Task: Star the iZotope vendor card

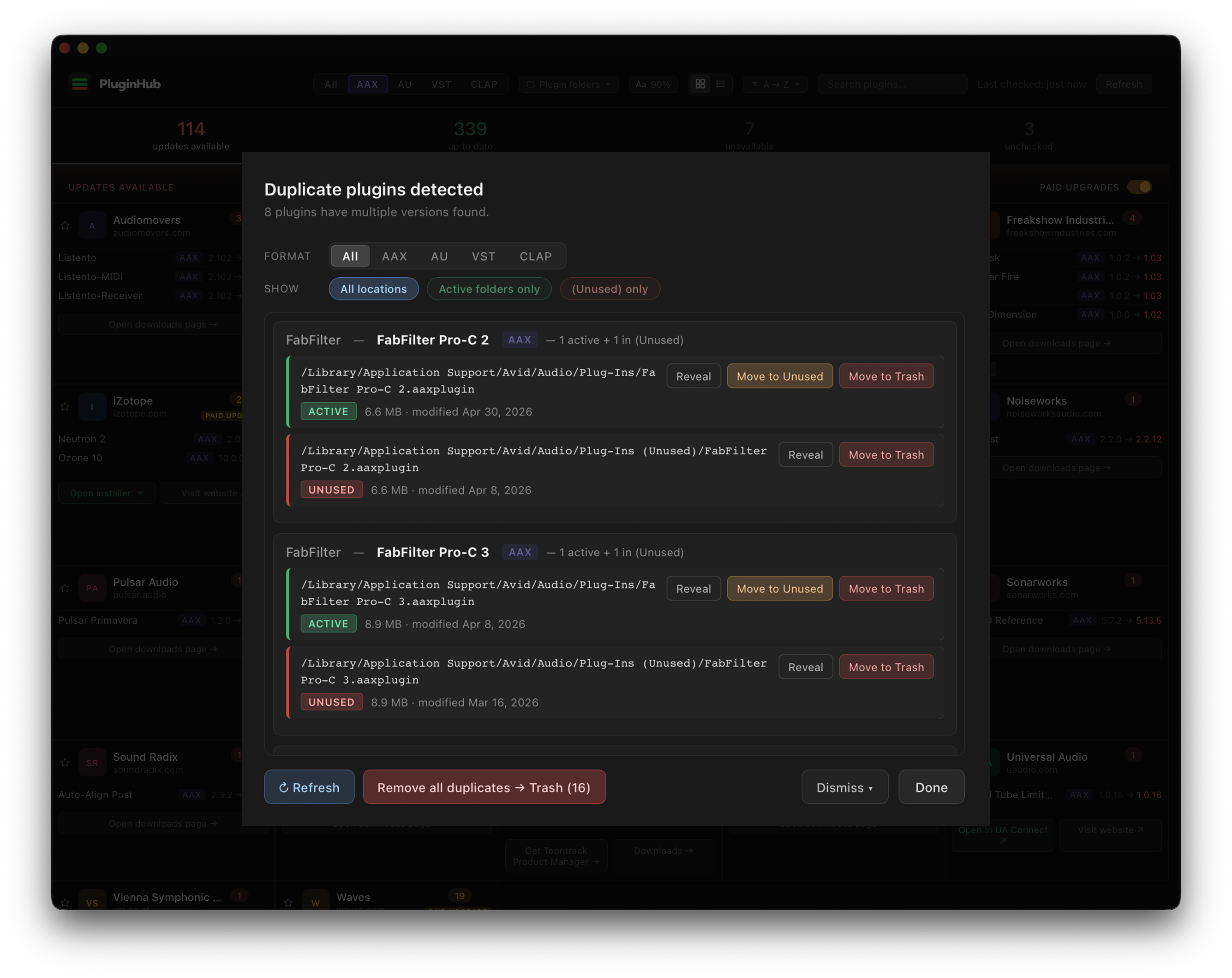Action: (65, 407)
